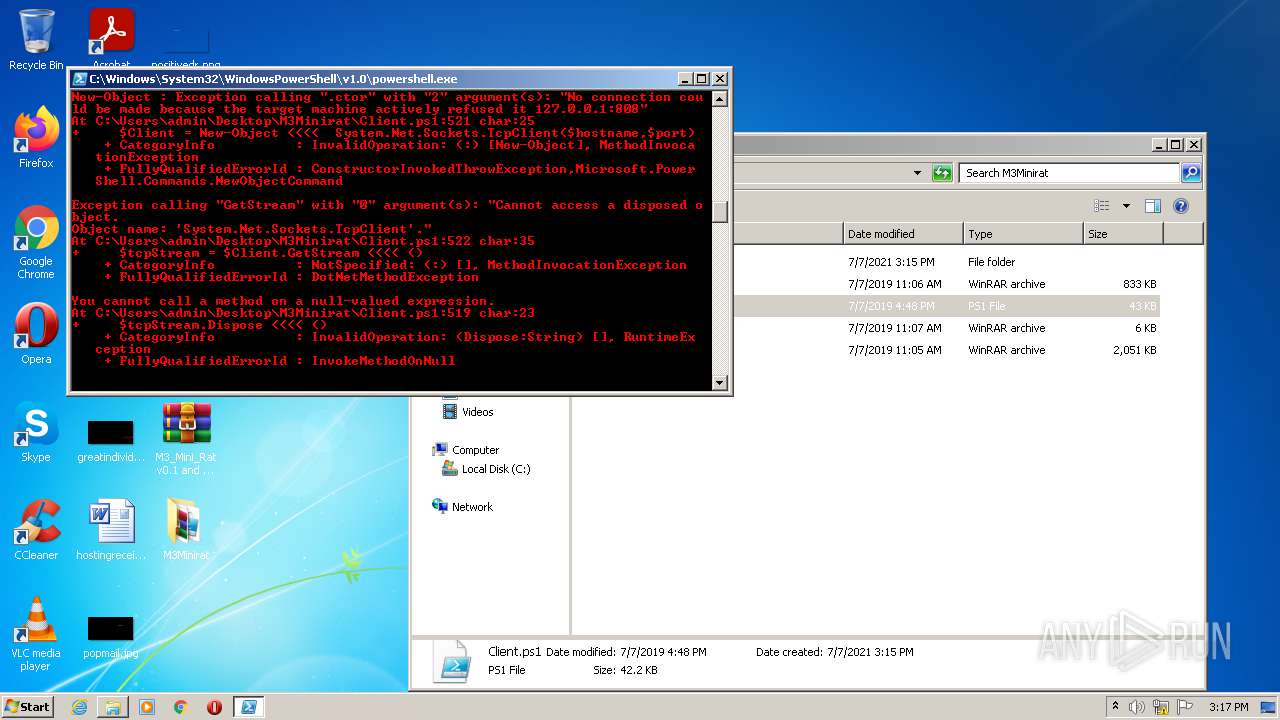Click the PowerShell window system menu icon
1280x720 pixels.
(x=80, y=79)
